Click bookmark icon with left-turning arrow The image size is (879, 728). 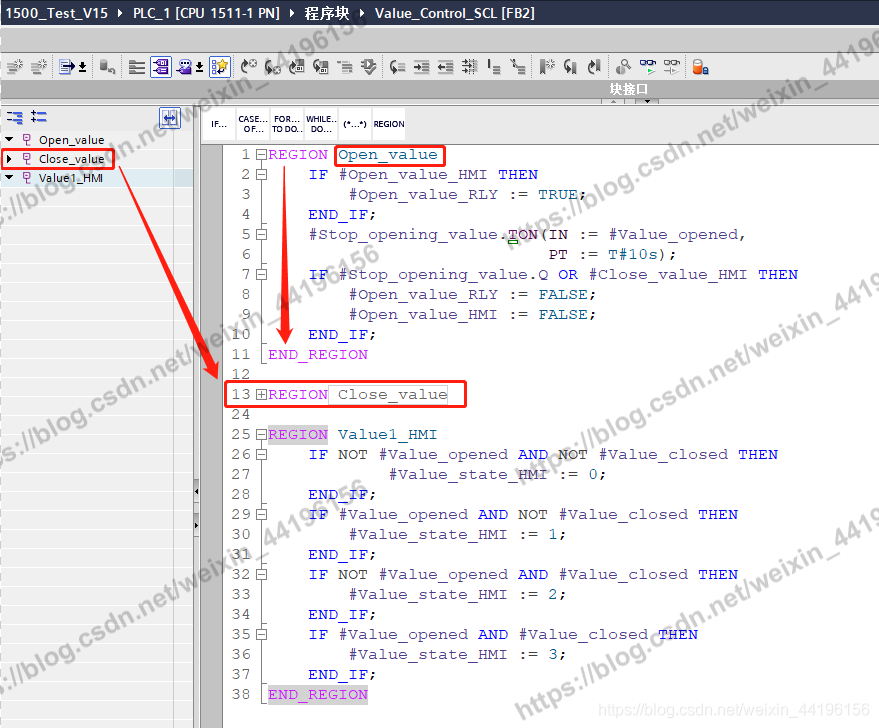coord(571,67)
